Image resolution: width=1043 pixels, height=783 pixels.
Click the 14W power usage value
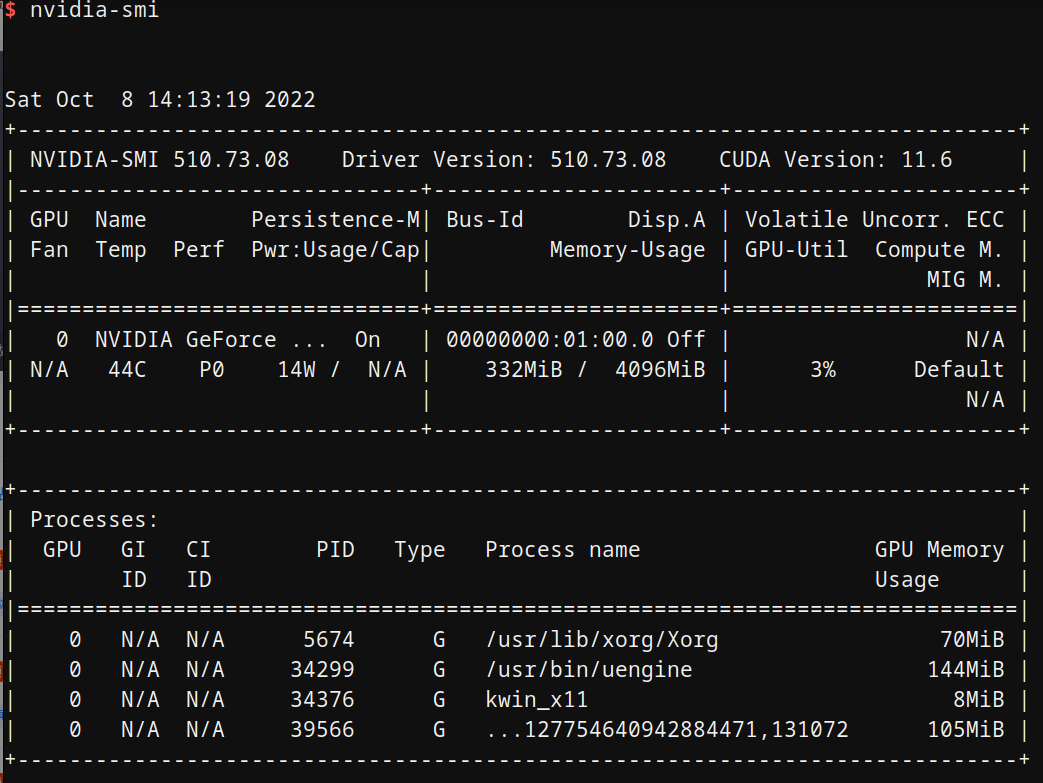(296, 370)
